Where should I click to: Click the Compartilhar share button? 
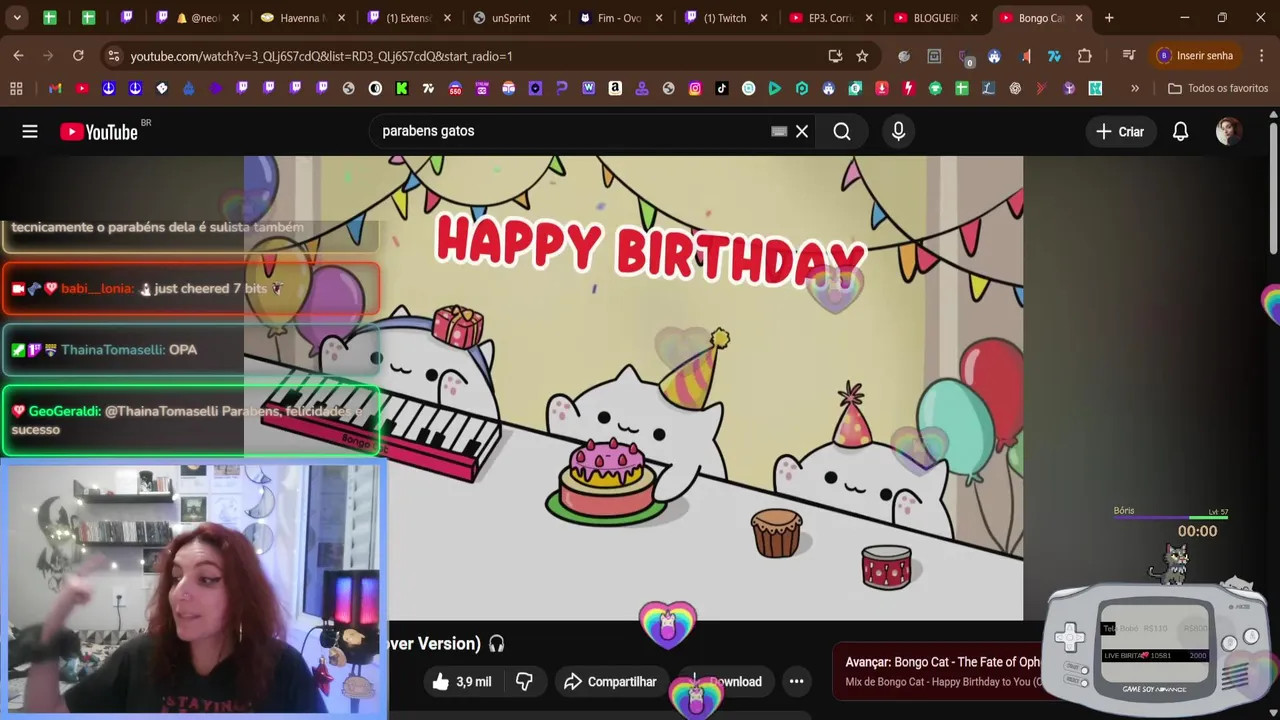pyautogui.click(x=610, y=682)
